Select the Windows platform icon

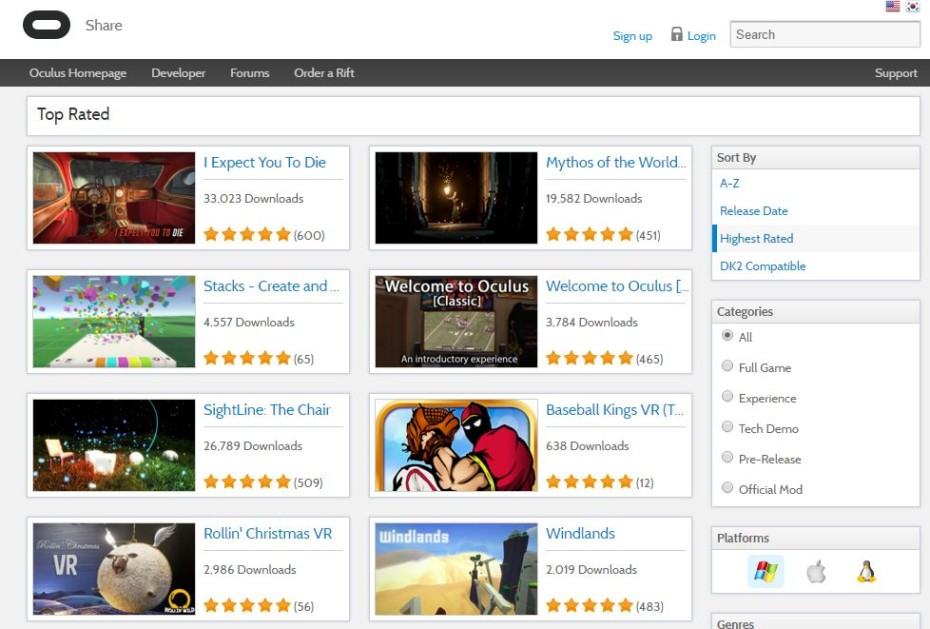pyautogui.click(x=765, y=572)
